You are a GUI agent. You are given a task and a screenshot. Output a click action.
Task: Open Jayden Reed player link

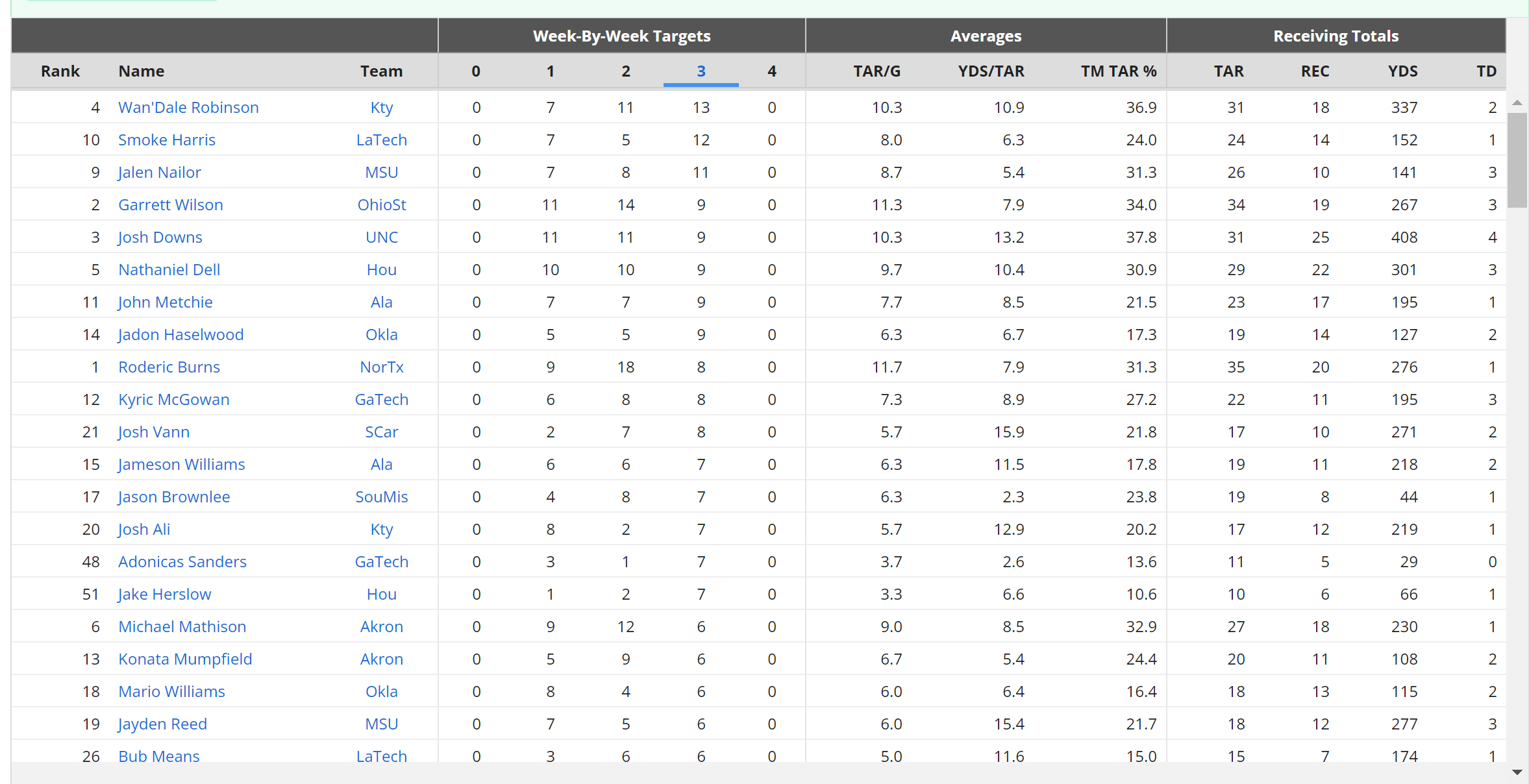[x=162, y=724]
